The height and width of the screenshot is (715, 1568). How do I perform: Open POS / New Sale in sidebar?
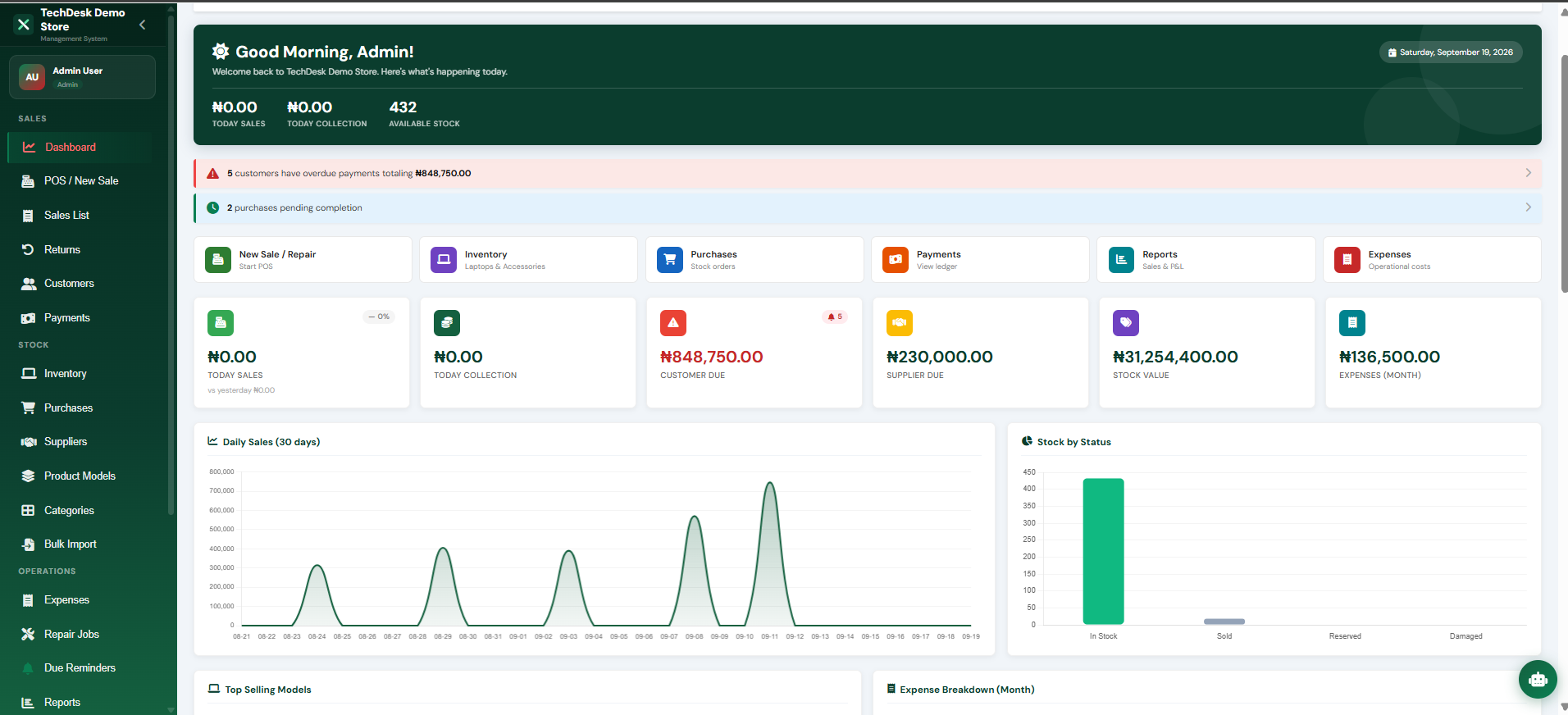[x=80, y=181]
